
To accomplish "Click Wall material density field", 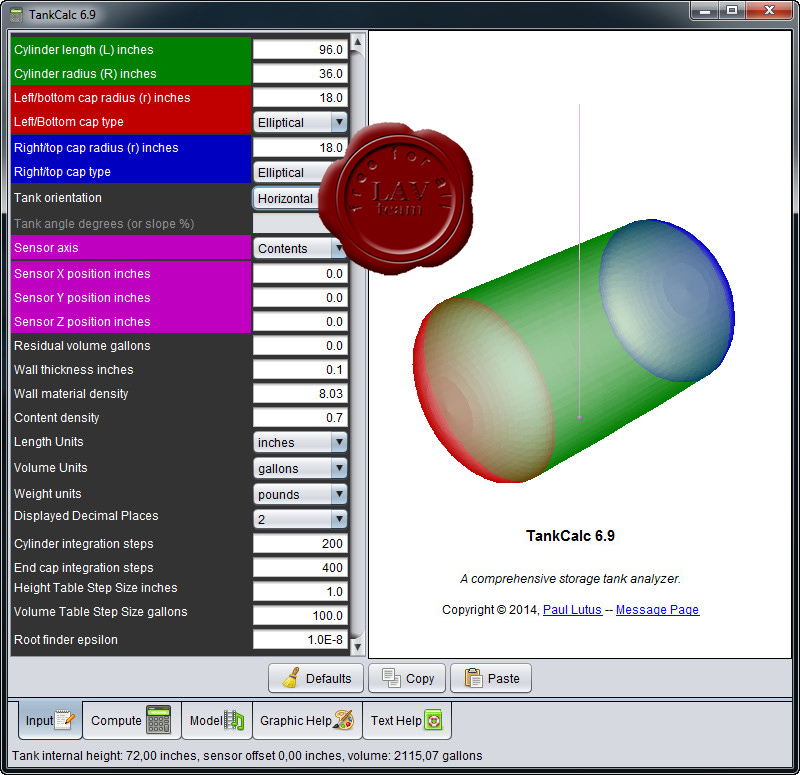I will [x=300, y=393].
